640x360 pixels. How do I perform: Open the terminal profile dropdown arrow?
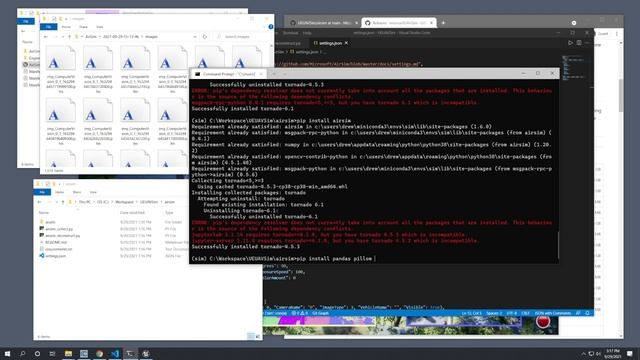point(284,74)
